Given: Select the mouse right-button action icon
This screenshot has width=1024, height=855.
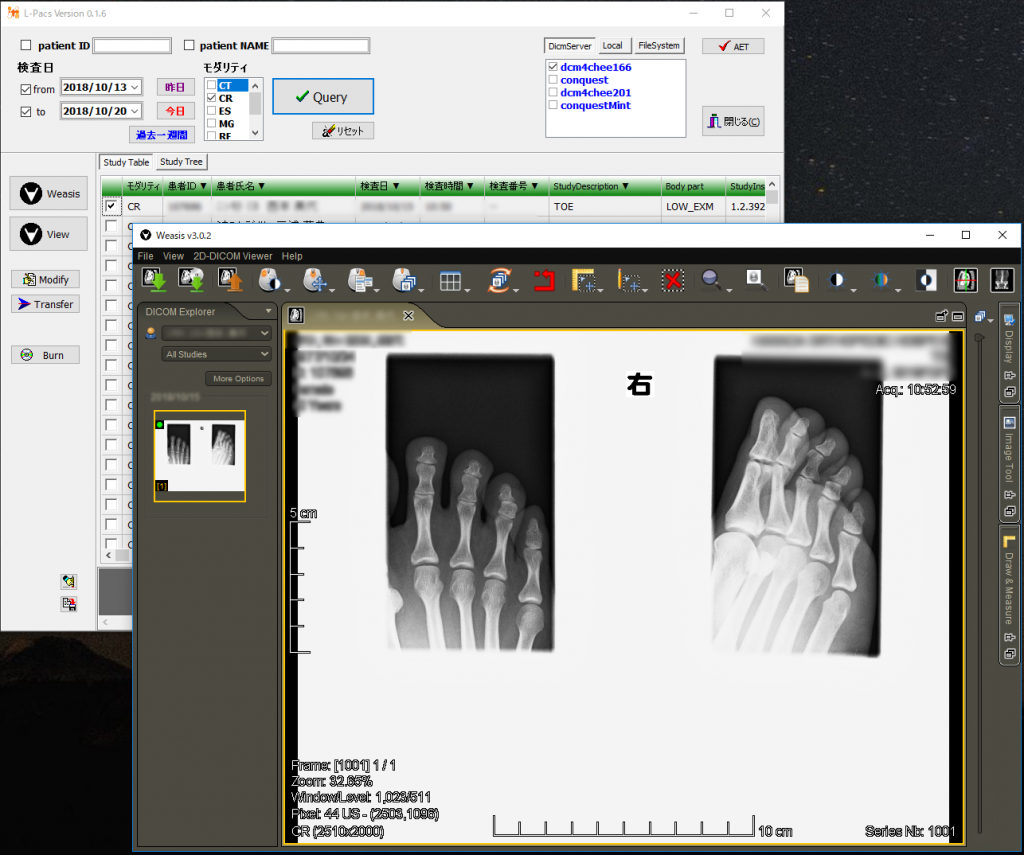Looking at the screenshot, I should click(360, 280).
